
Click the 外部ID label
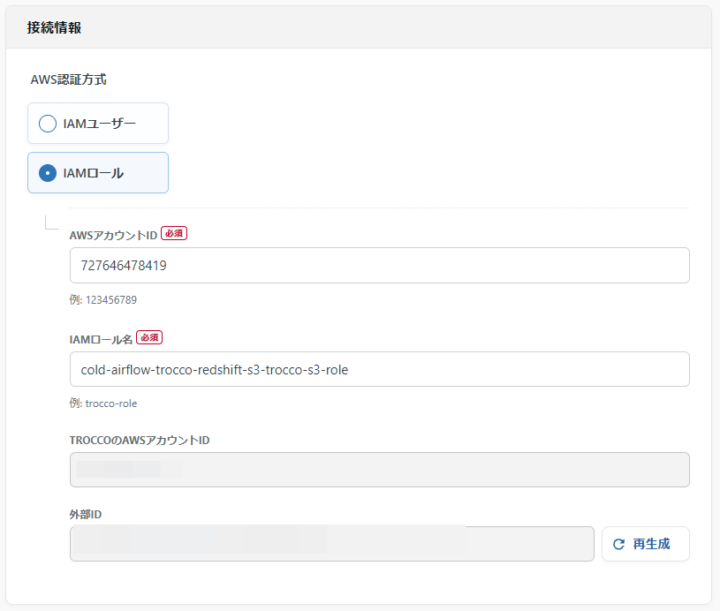(85, 514)
